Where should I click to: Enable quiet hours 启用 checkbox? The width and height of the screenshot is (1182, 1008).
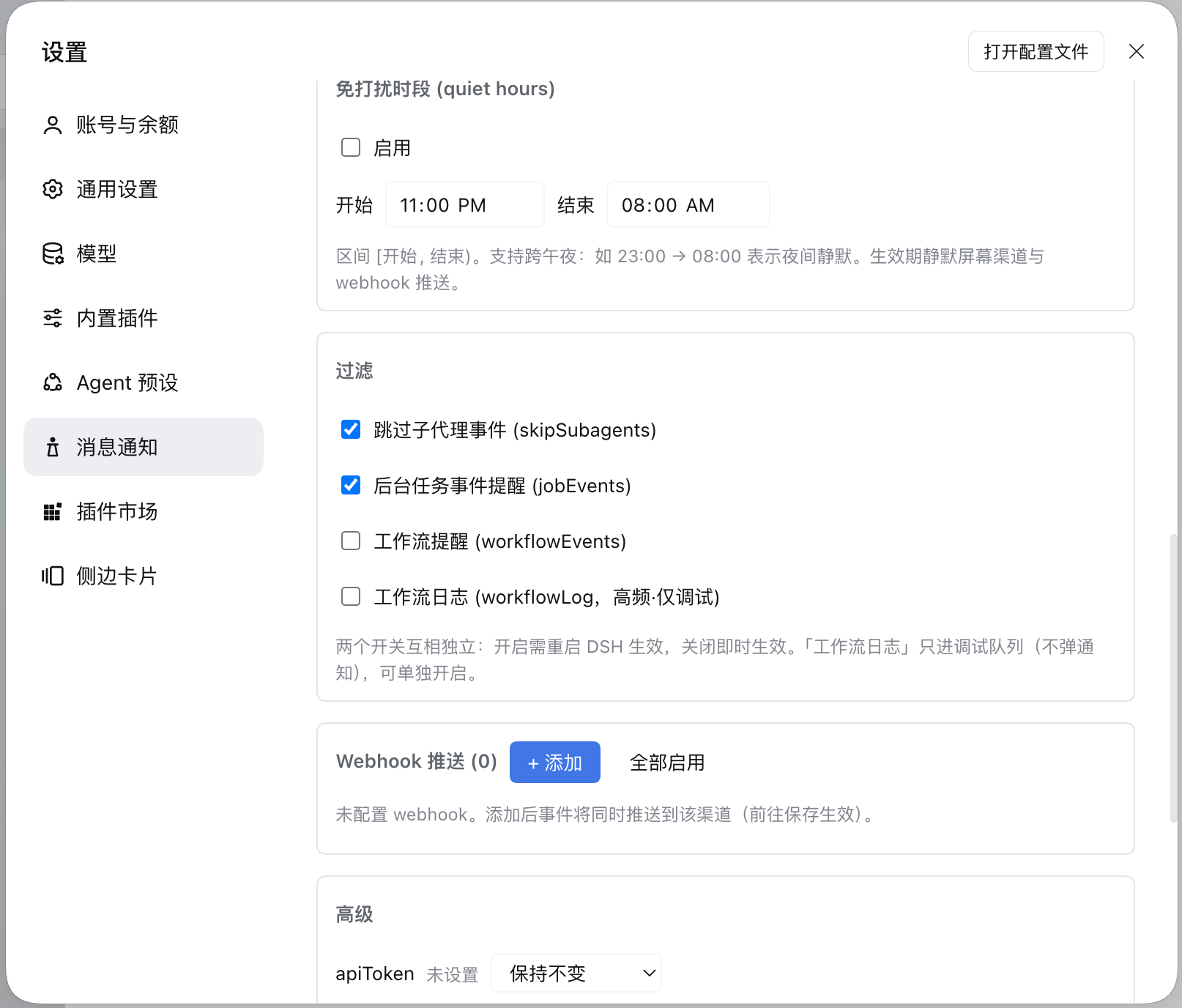pos(351,148)
